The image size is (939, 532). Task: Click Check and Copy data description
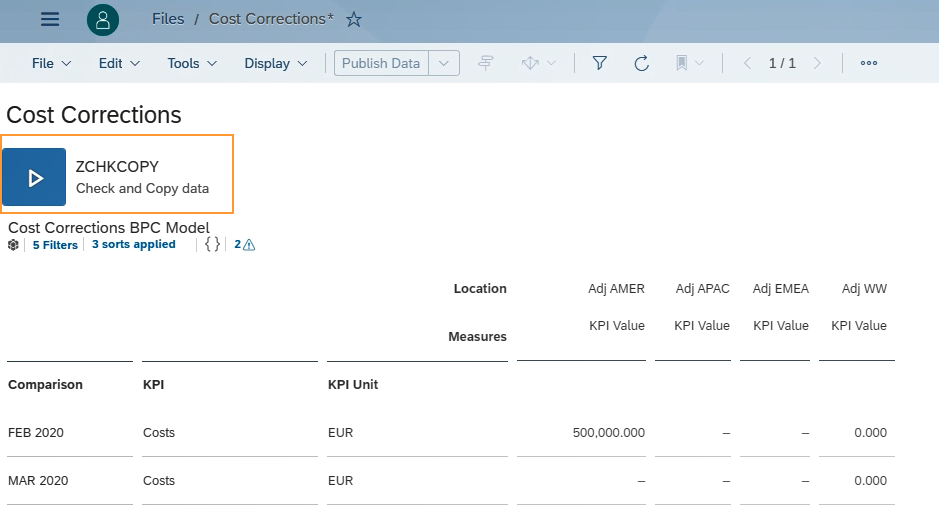coord(143,188)
